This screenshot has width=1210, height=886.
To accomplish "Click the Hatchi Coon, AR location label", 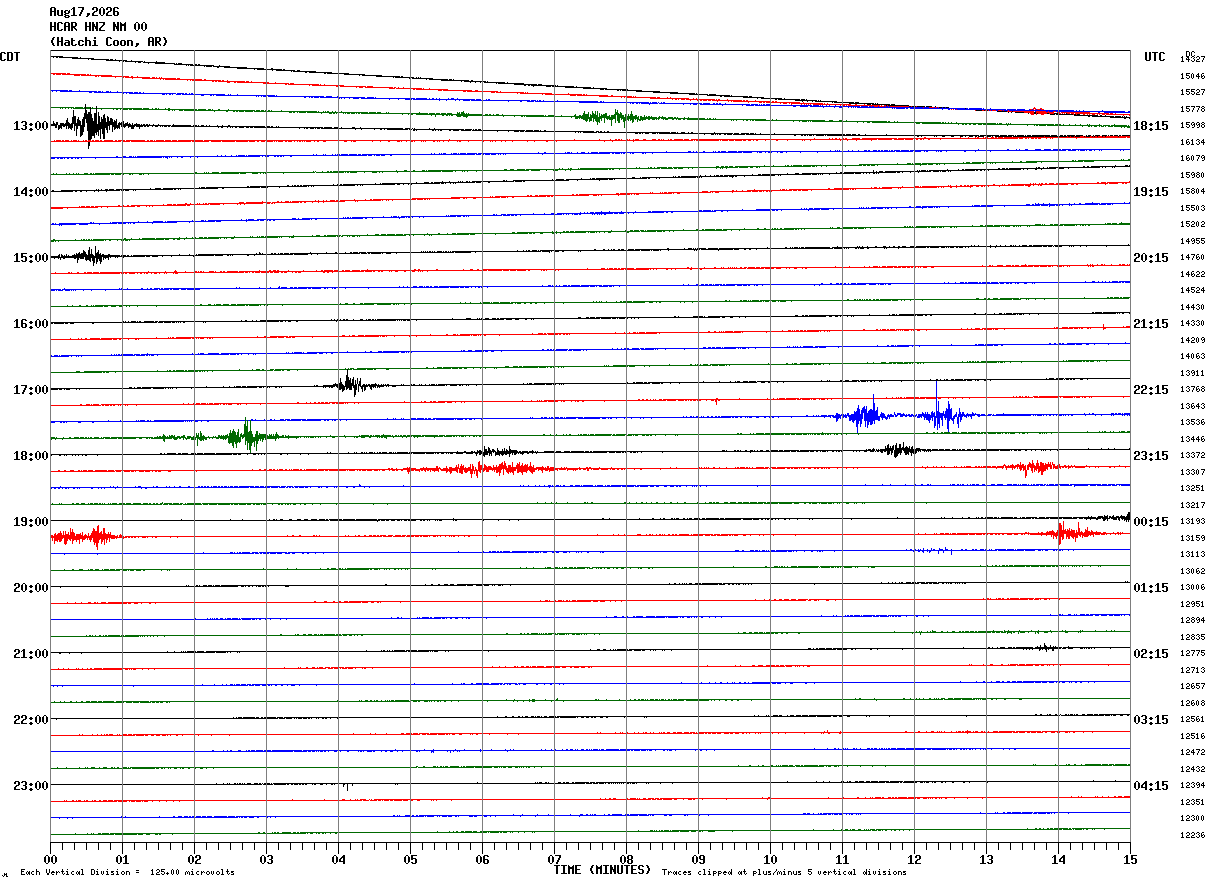I will point(109,42).
